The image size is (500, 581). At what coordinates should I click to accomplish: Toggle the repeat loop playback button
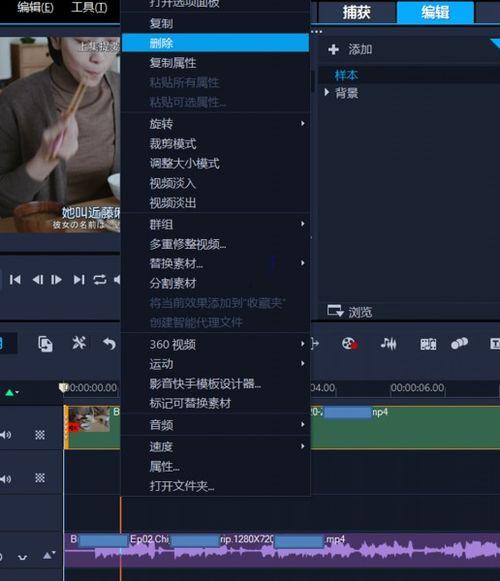point(100,279)
